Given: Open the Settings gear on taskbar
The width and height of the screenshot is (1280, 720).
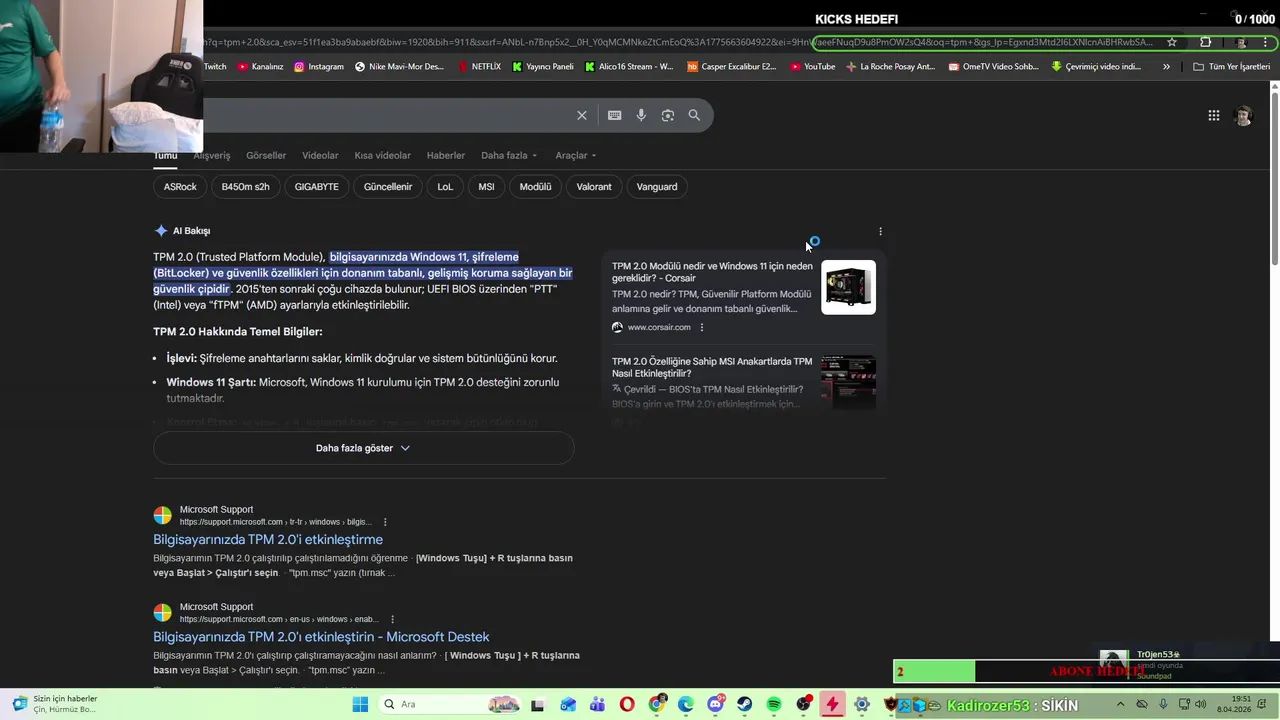Looking at the screenshot, I should pos(862,704).
